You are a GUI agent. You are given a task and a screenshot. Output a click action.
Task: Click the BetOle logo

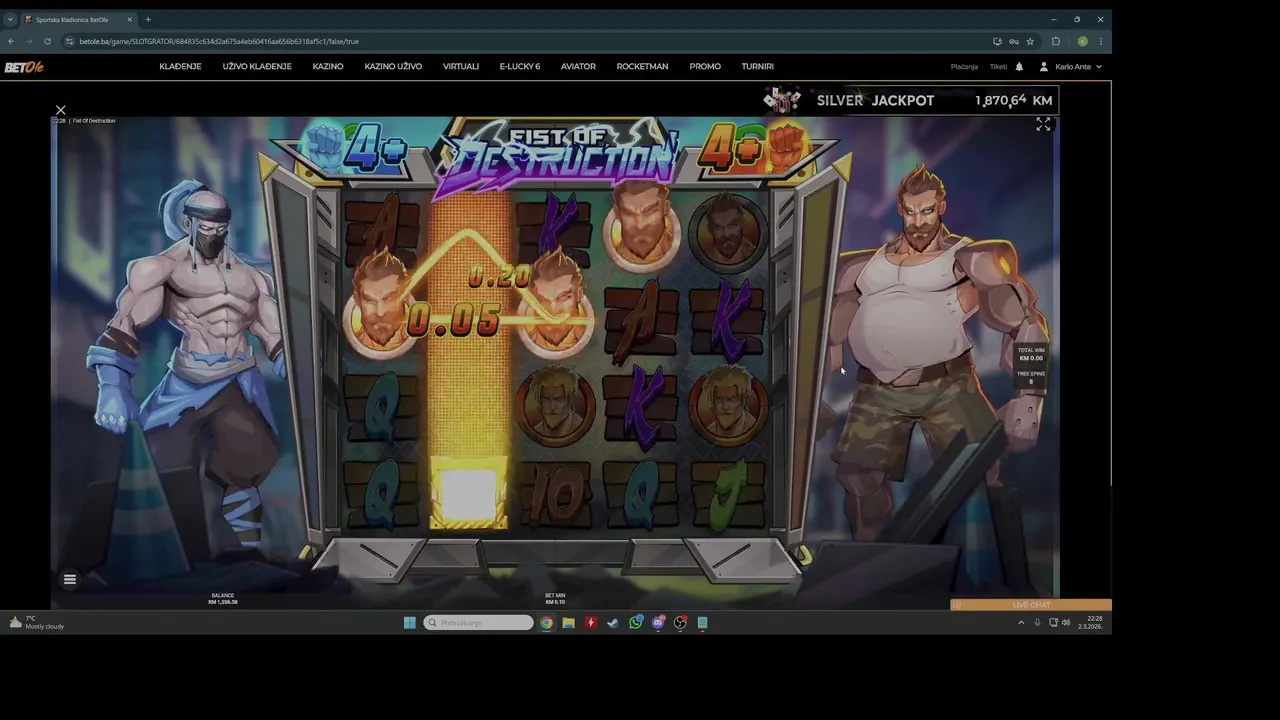pyautogui.click(x=24, y=67)
